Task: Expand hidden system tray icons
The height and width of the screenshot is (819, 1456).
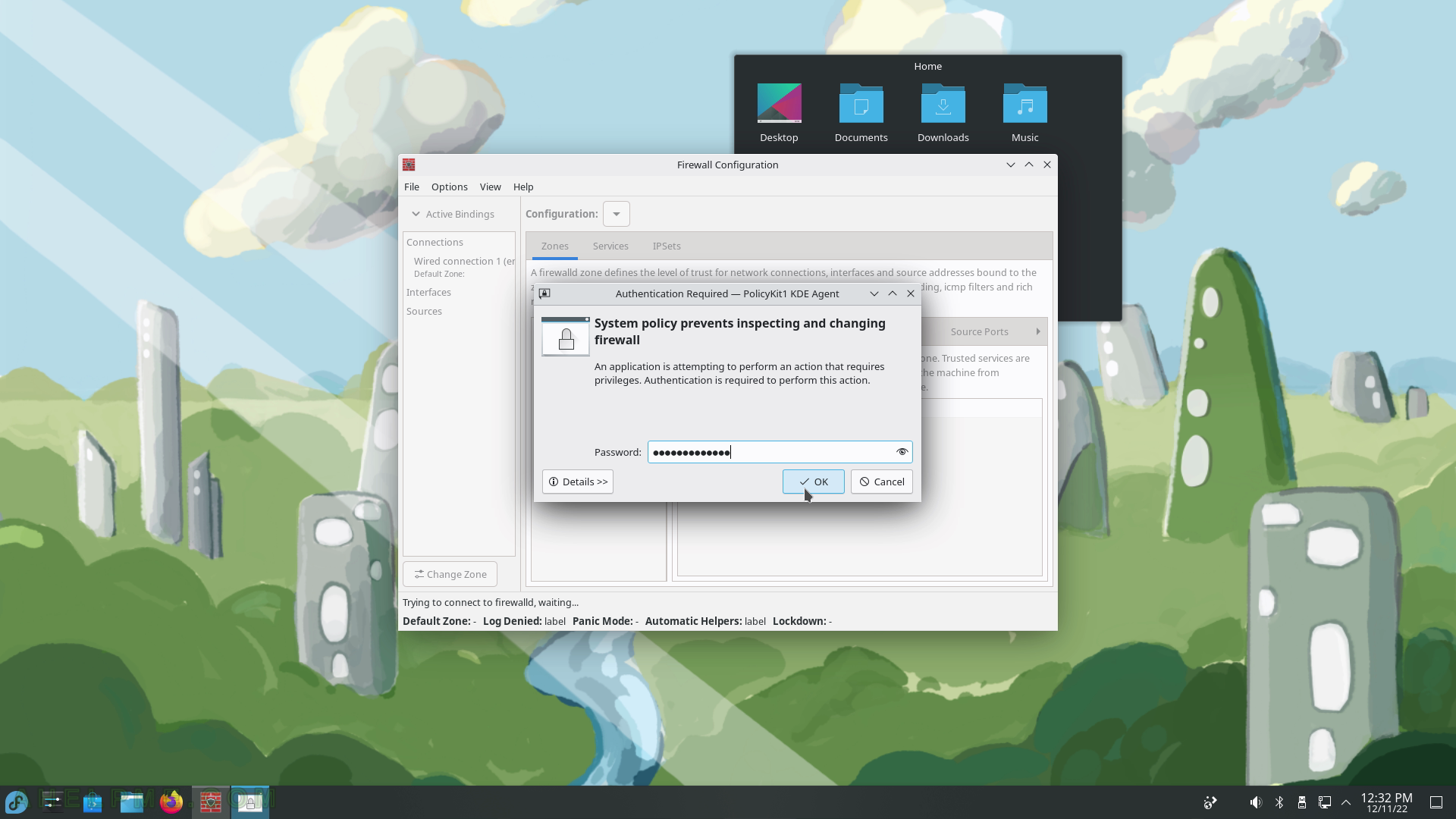Action: pyautogui.click(x=1346, y=802)
